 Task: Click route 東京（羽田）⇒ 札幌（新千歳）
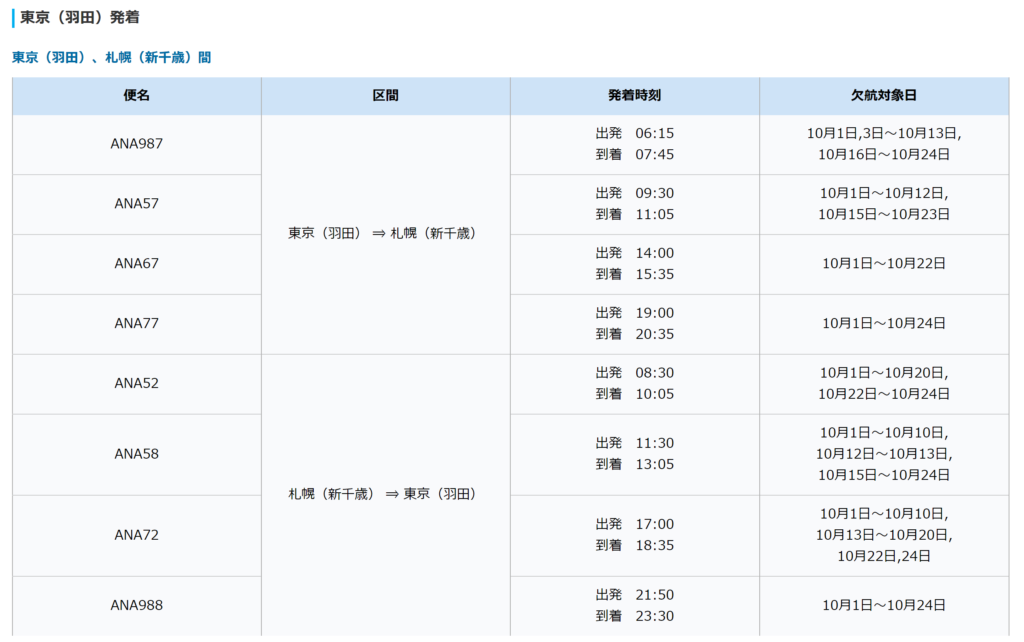pos(382,234)
